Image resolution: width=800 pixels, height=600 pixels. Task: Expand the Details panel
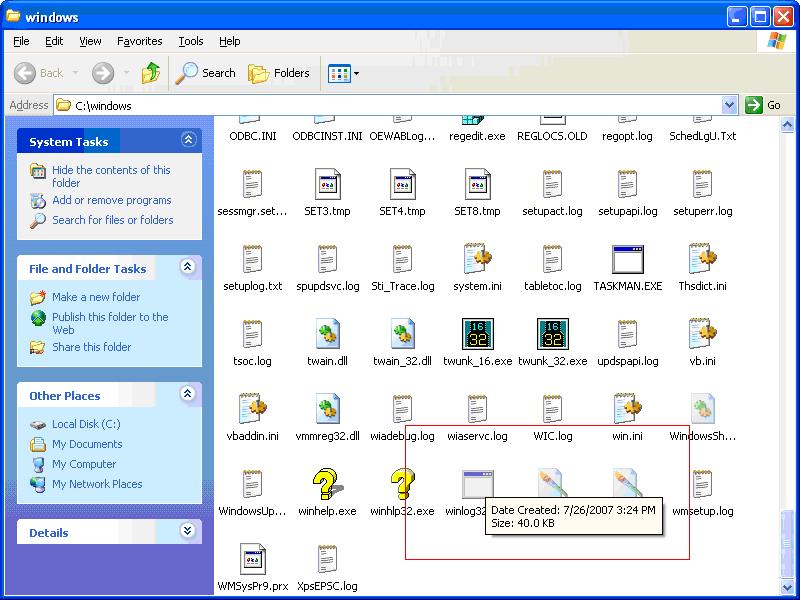[x=188, y=531]
